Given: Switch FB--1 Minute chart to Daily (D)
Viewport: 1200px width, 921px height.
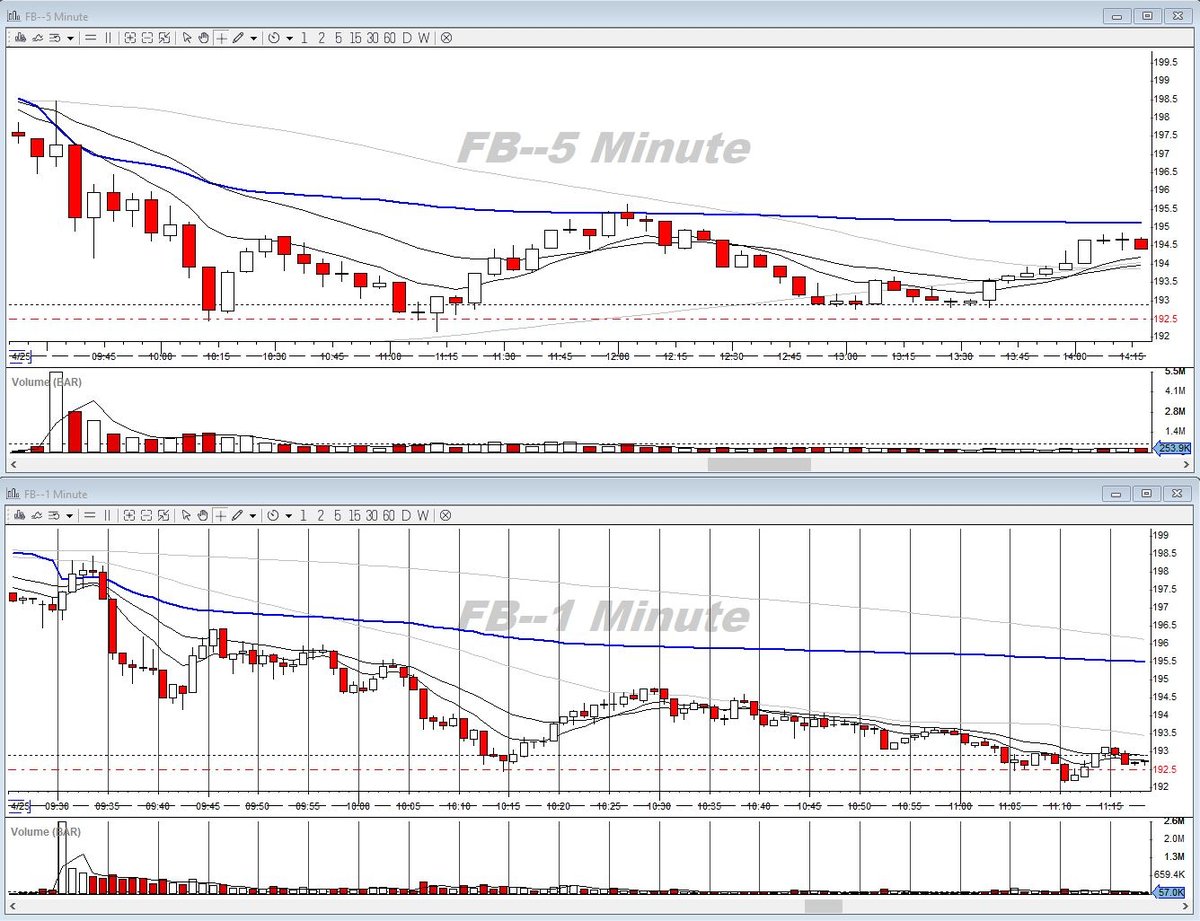Looking at the screenshot, I should pyautogui.click(x=407, y=515).
